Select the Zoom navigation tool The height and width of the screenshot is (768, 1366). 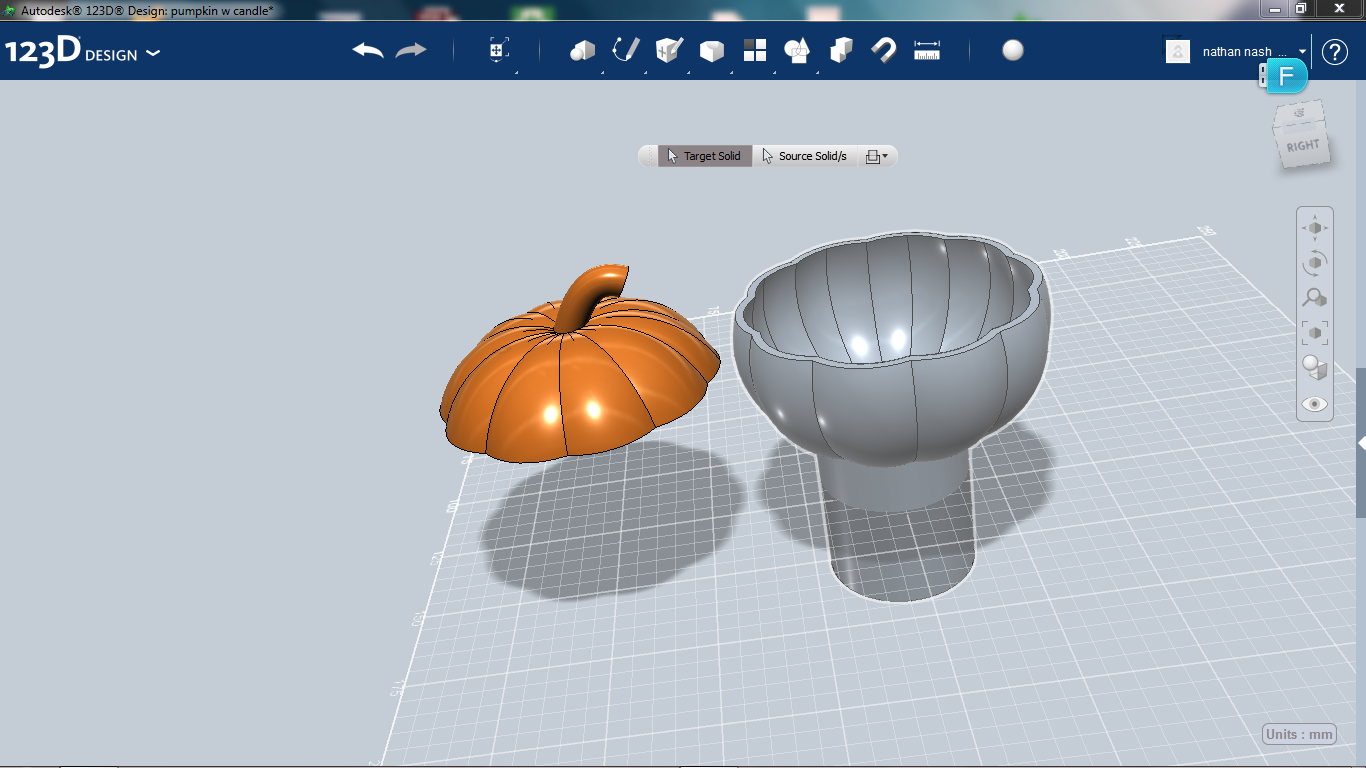click(1315, 298)
